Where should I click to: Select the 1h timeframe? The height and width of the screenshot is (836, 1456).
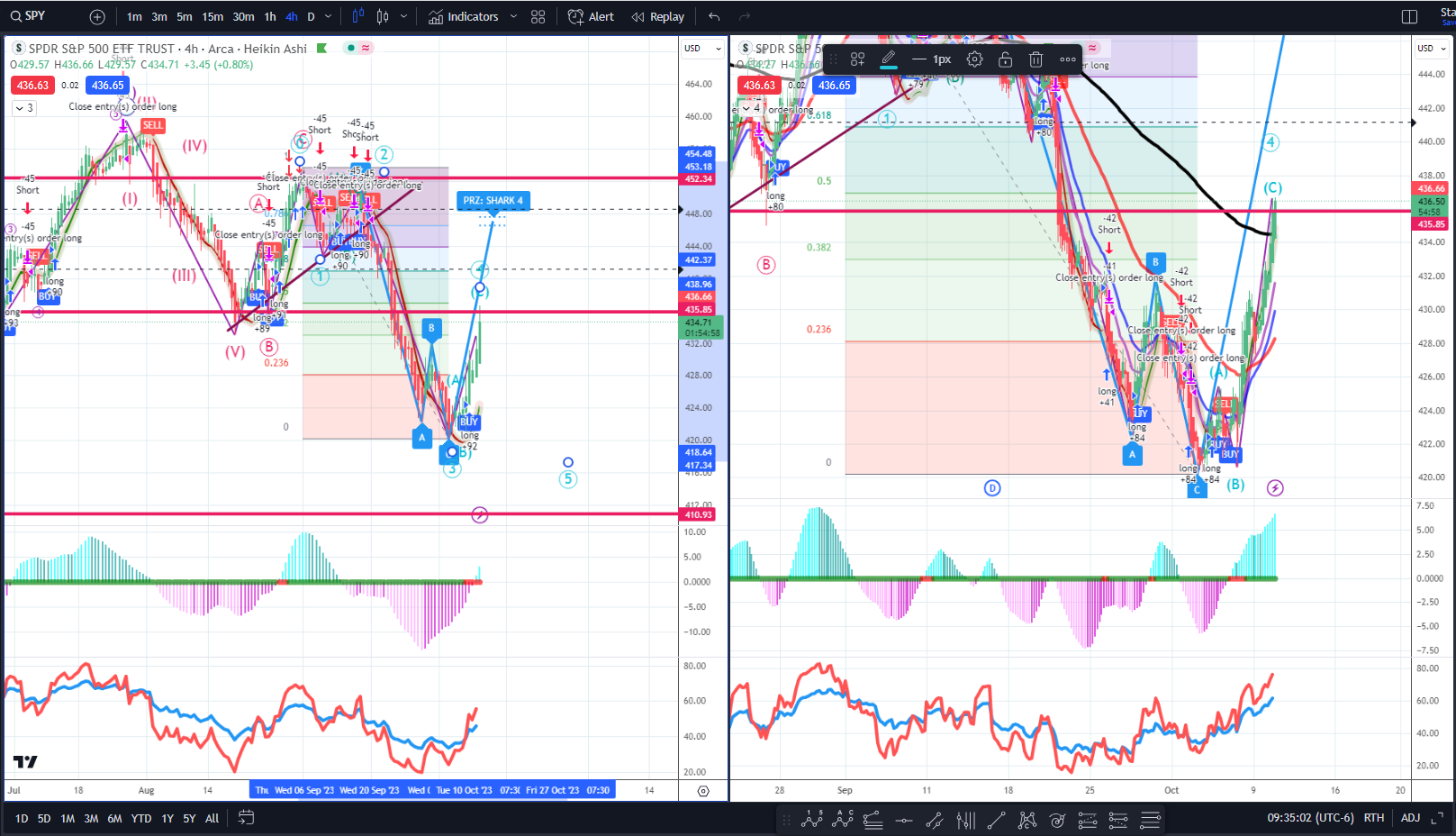click(270, 16)
